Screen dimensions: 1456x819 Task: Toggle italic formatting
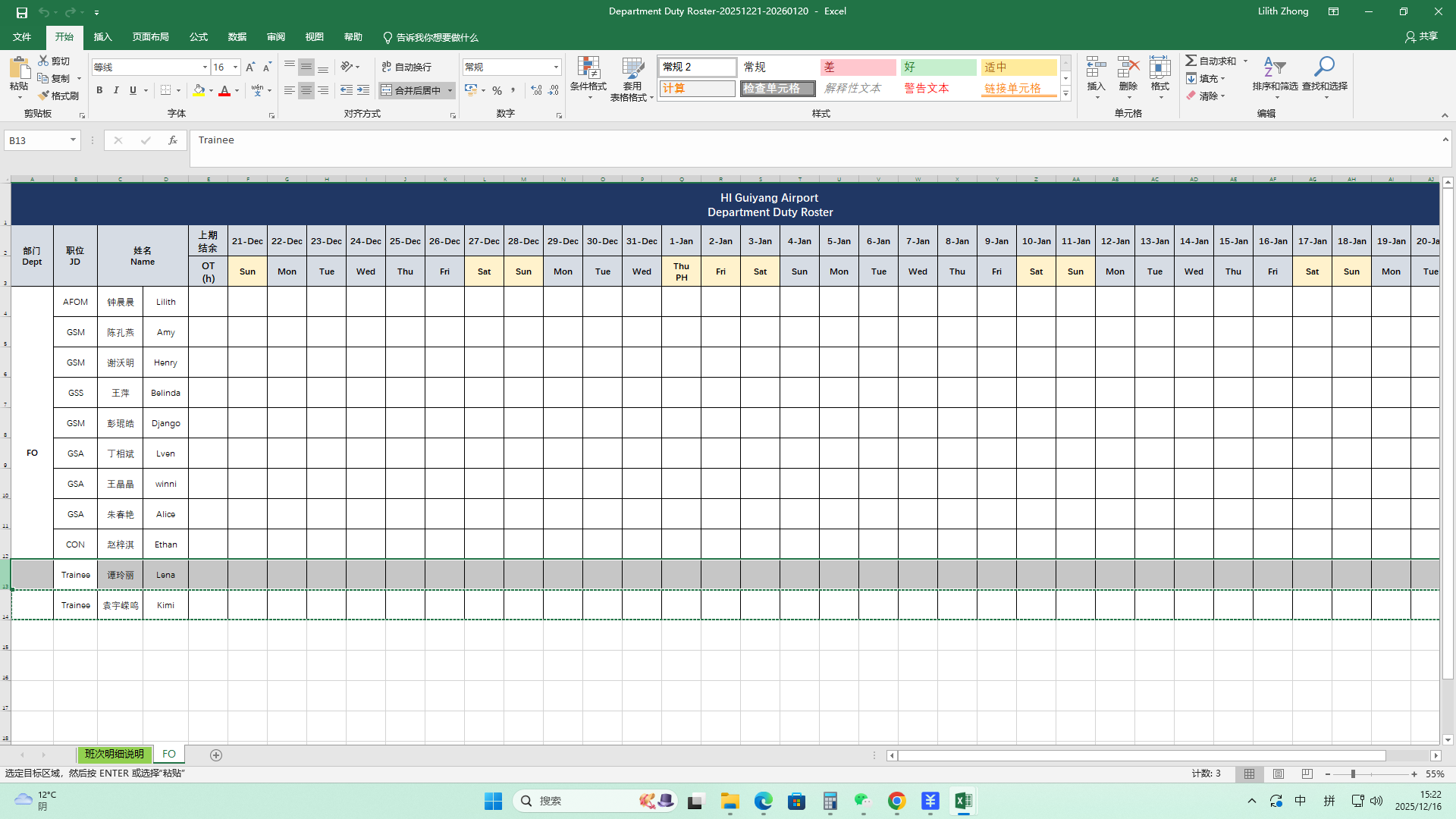coord(116,90)
